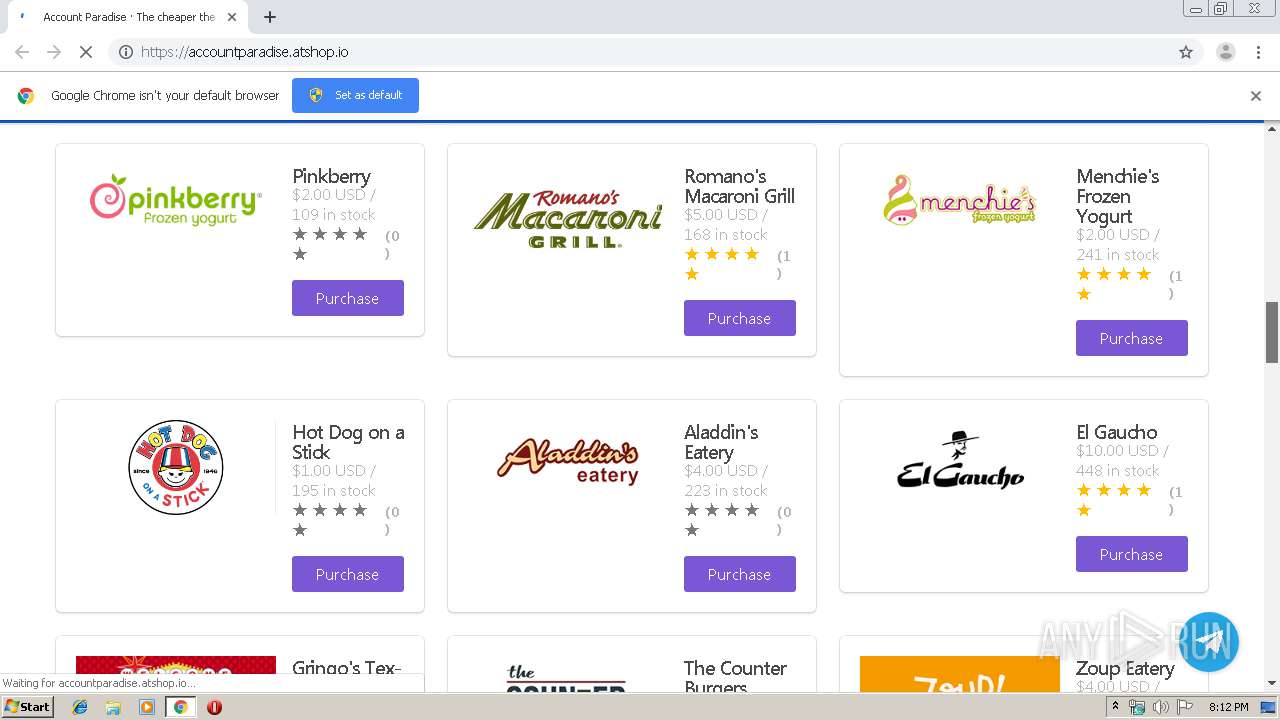The image size is (1280, 720).
Task: Open the volume control in system tray
Action: (1160, 707)
